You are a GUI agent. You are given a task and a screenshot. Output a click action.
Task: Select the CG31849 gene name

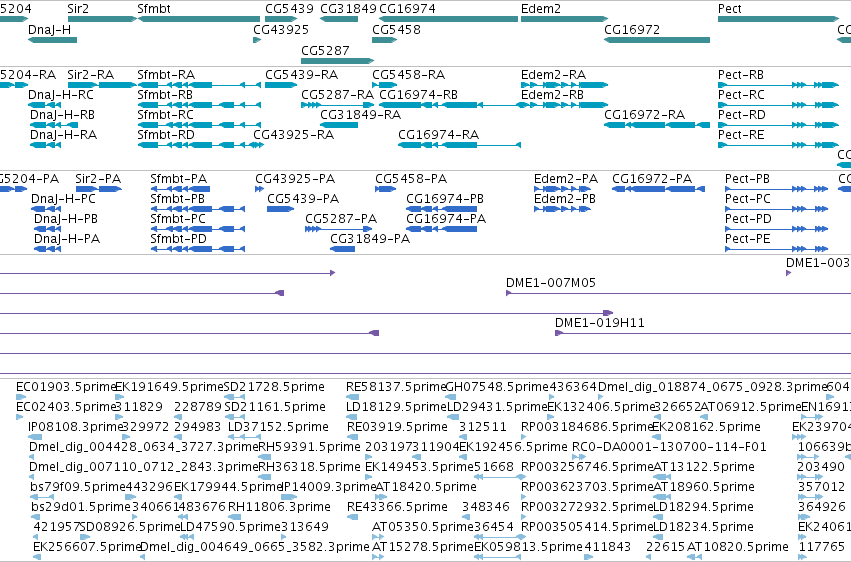pyautogui.click(x=348, y=9)
